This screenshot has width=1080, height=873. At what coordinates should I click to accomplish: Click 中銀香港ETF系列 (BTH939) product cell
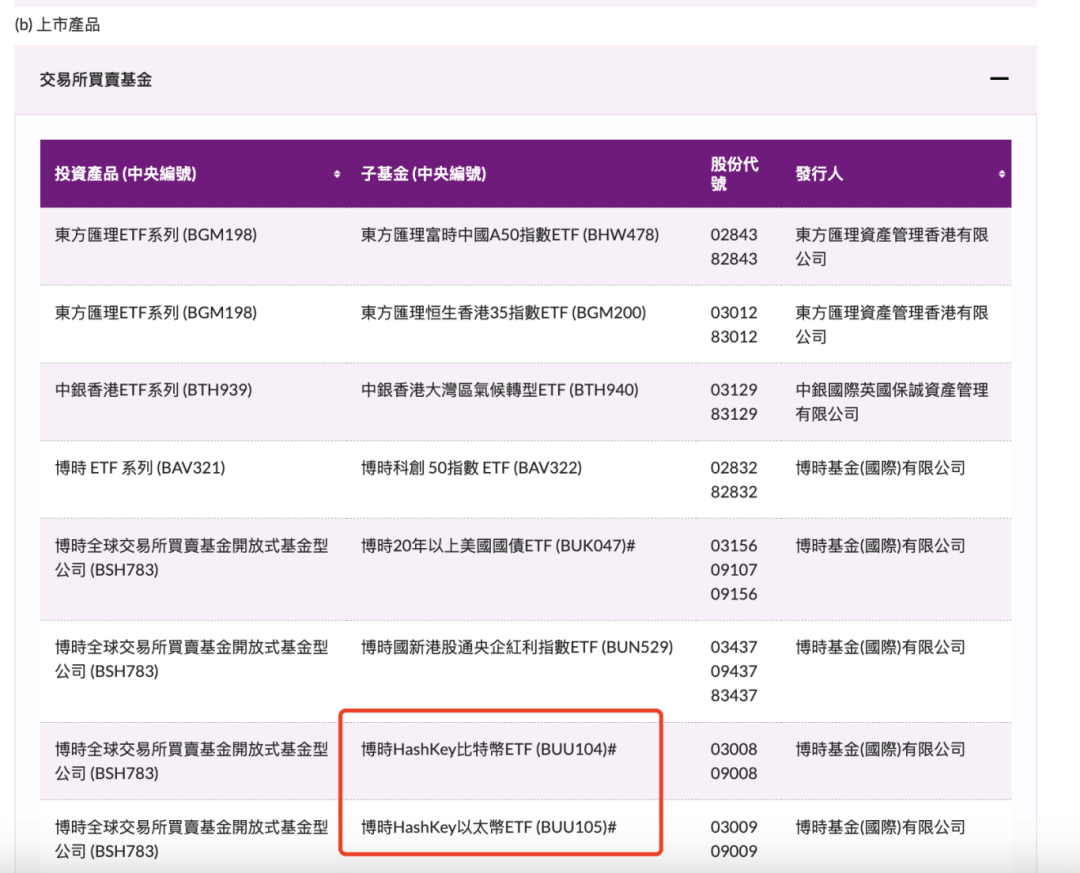click(x=153, y=390)
